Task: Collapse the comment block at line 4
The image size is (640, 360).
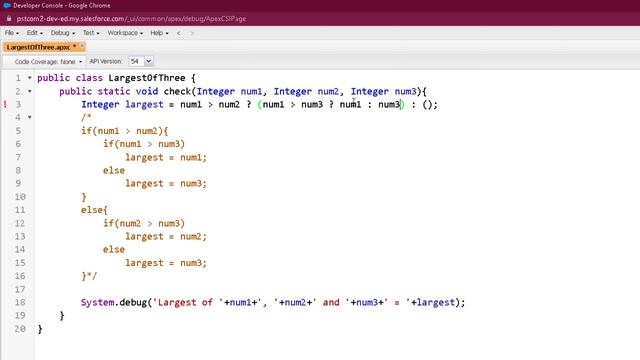Action: [x=30, y=117]
